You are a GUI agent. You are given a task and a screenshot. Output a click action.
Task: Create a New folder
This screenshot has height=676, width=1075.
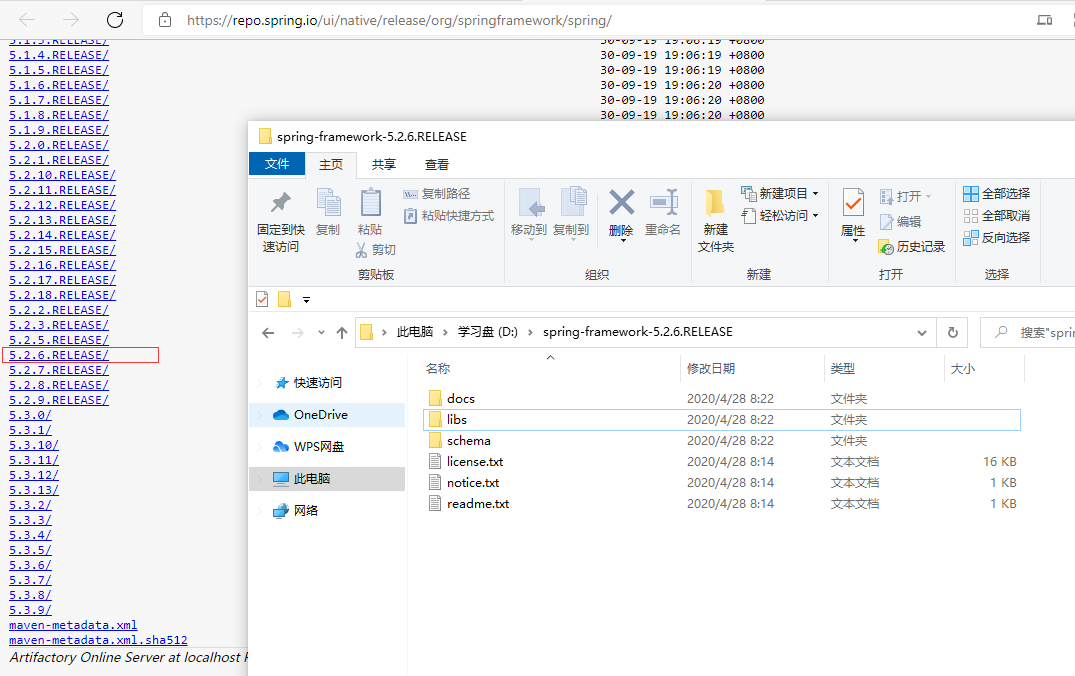(x=716, y=221)
